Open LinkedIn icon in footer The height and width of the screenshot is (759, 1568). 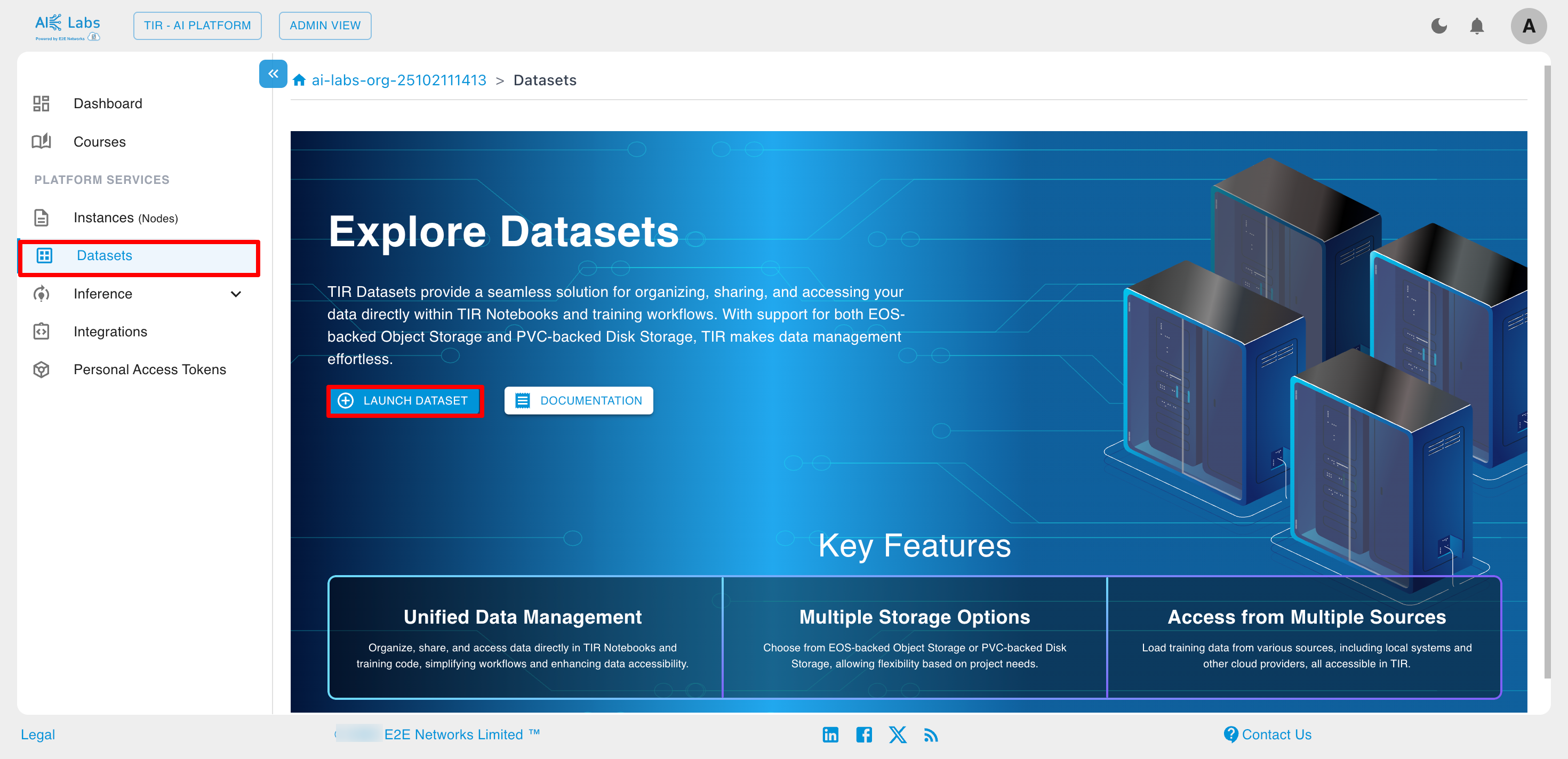(x=830, y=734)
